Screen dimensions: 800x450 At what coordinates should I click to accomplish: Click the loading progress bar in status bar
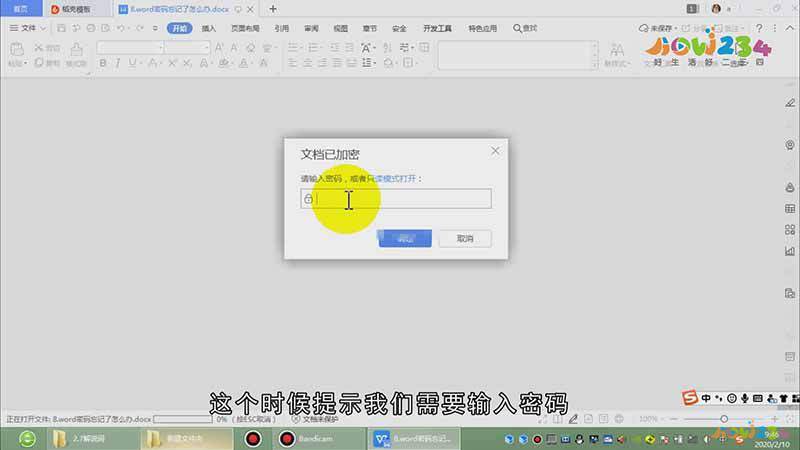pos(183,419)
